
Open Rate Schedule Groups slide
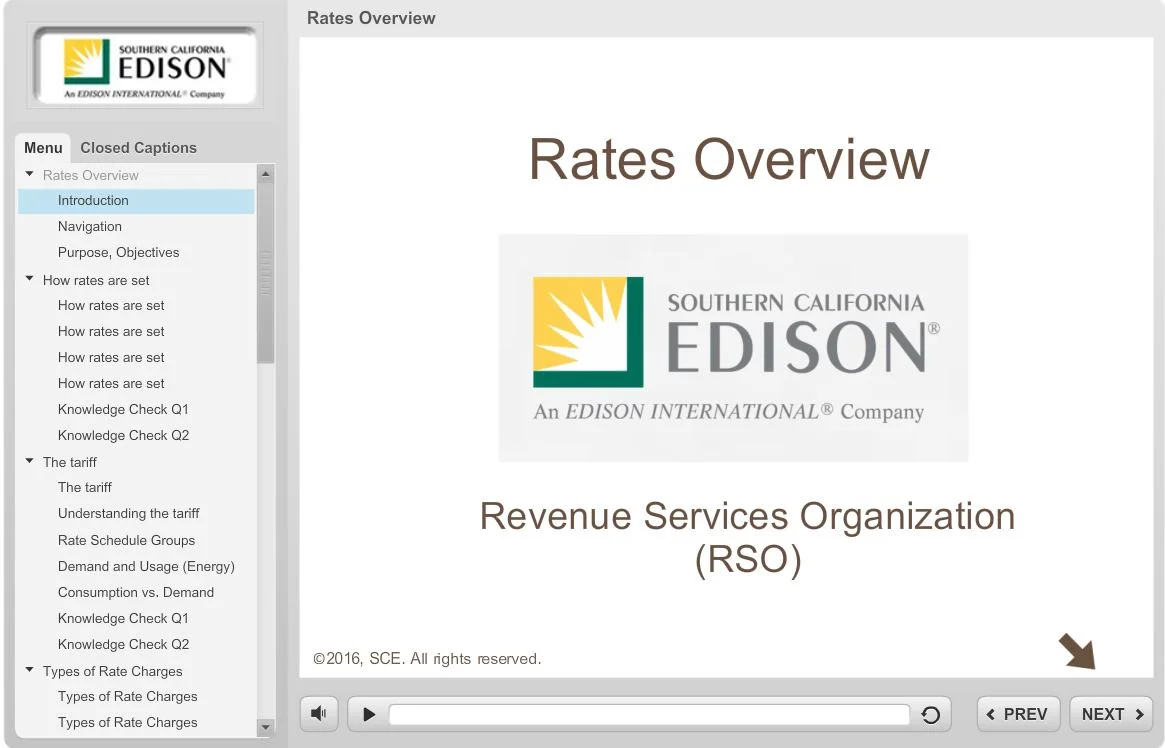pyautogui.click(x=126, y=540)
